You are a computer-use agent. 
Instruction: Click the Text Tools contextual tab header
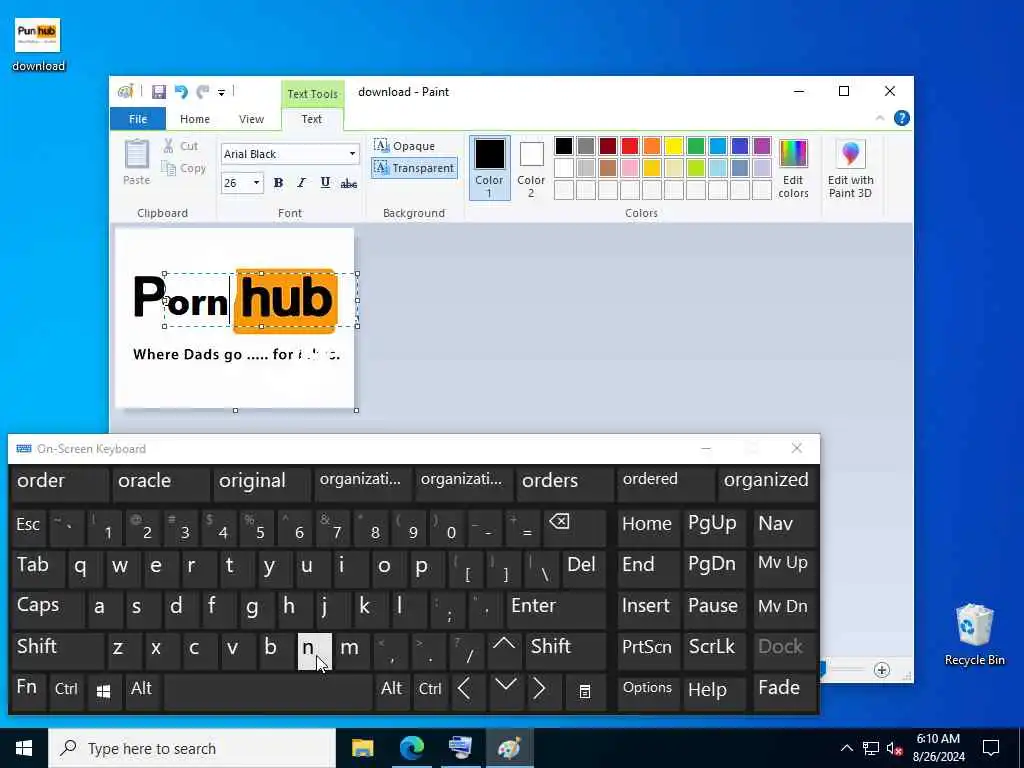[313, 94]
